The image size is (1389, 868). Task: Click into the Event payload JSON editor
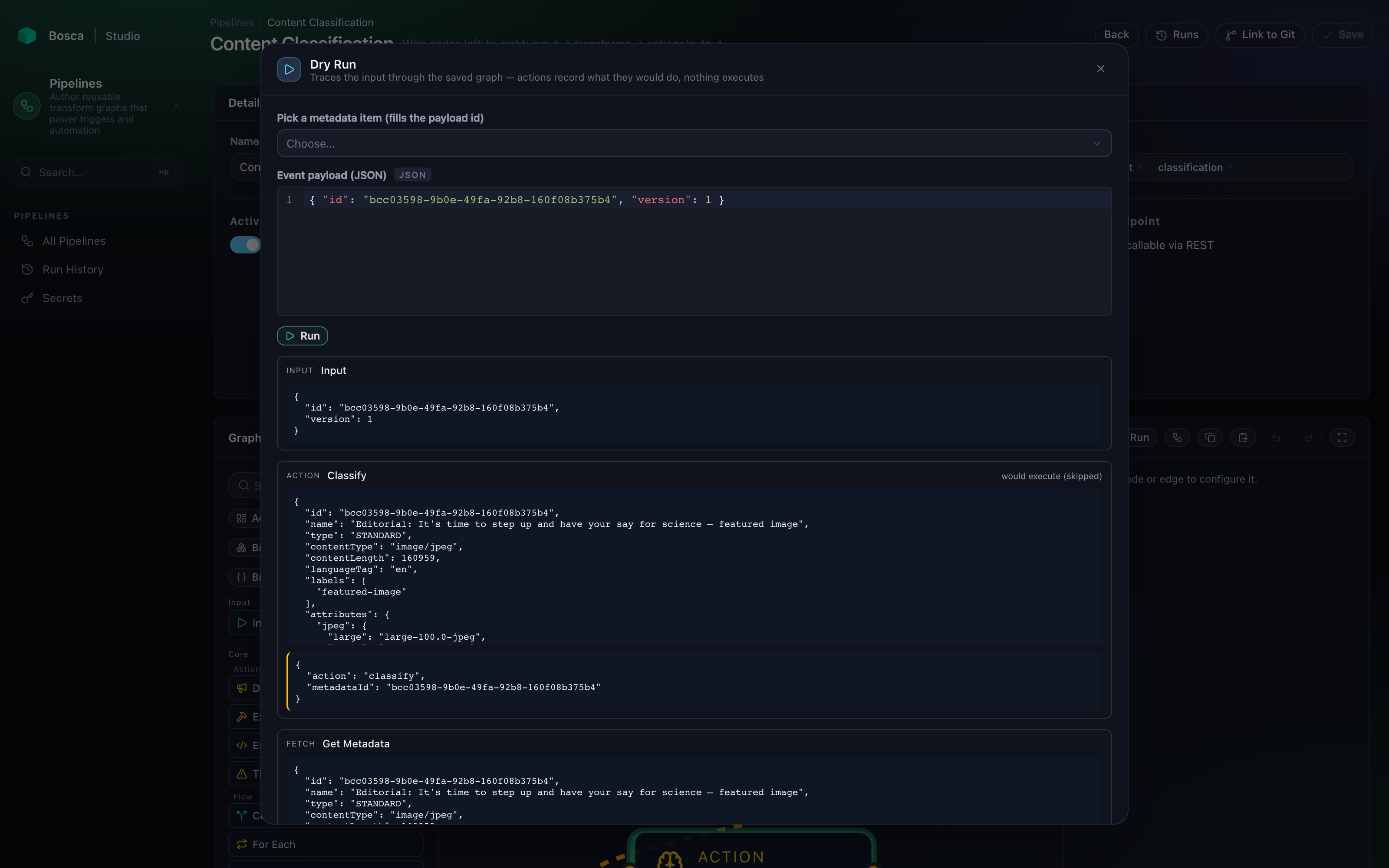[x=694, y=251]
